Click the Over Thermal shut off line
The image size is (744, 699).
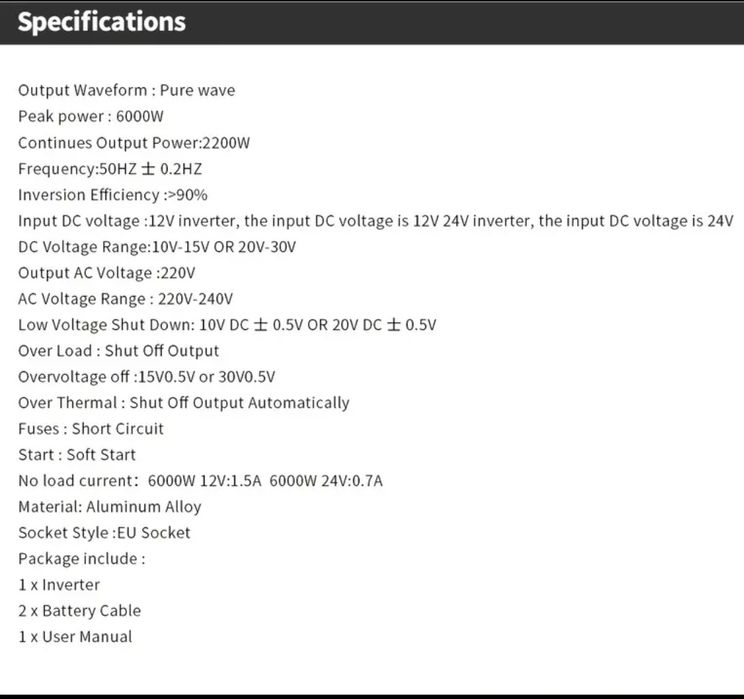(x=184, y=403)
